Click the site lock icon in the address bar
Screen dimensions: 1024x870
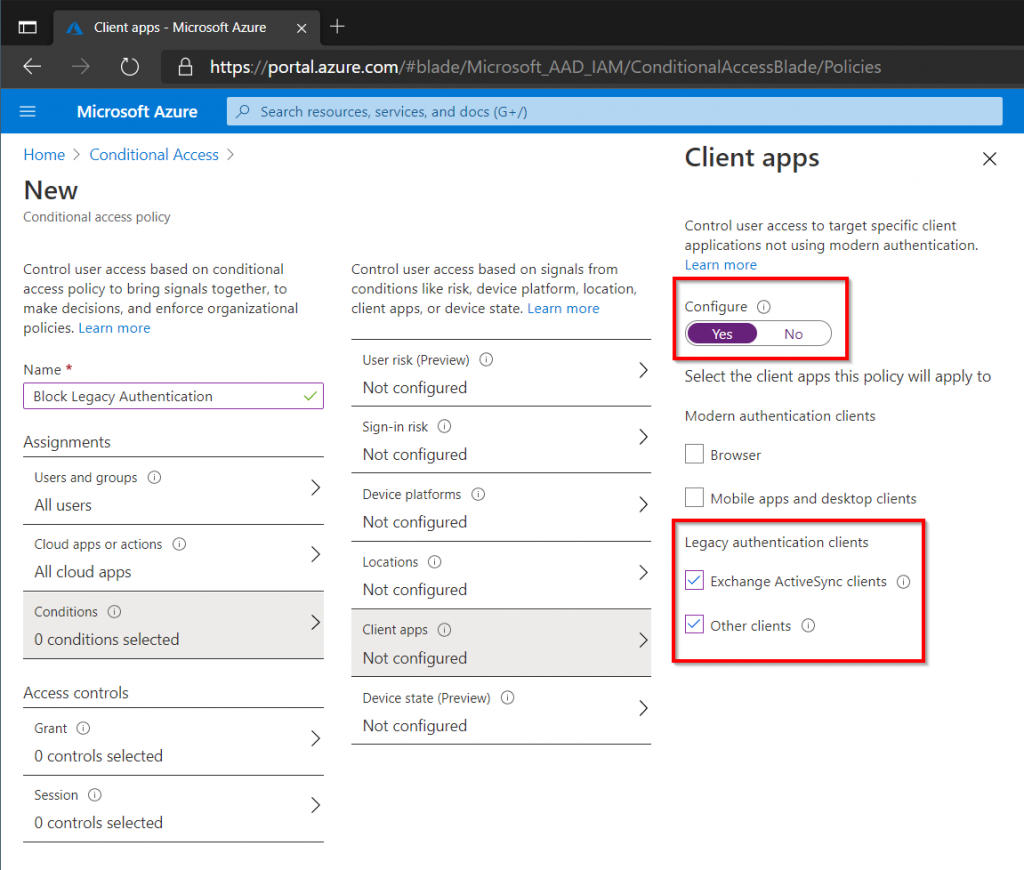(185, 67)
